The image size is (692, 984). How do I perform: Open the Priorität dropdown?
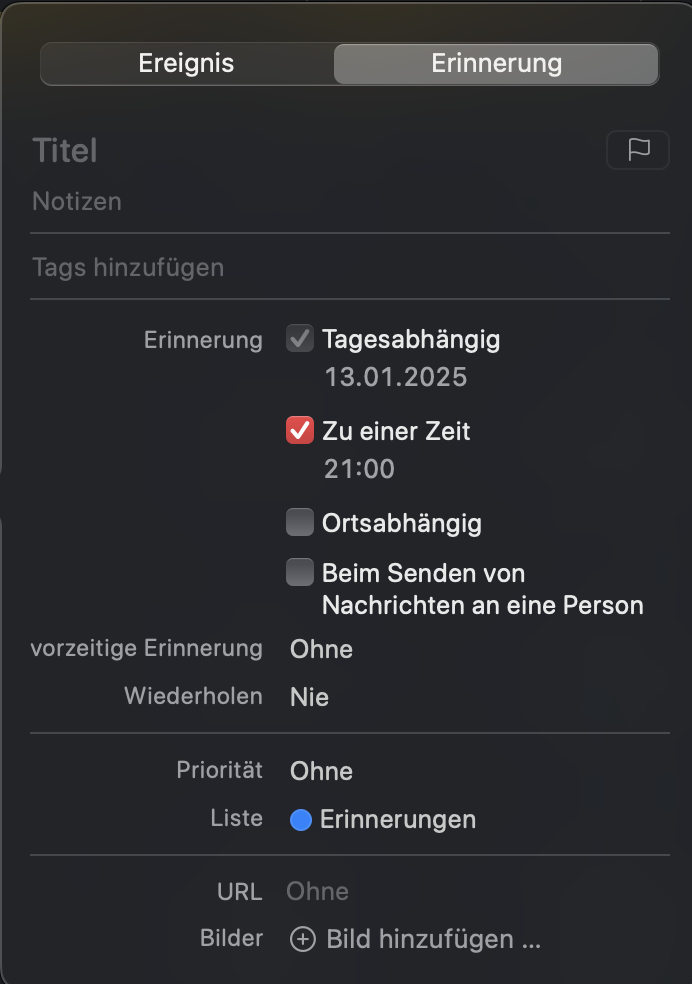(322, 772)
